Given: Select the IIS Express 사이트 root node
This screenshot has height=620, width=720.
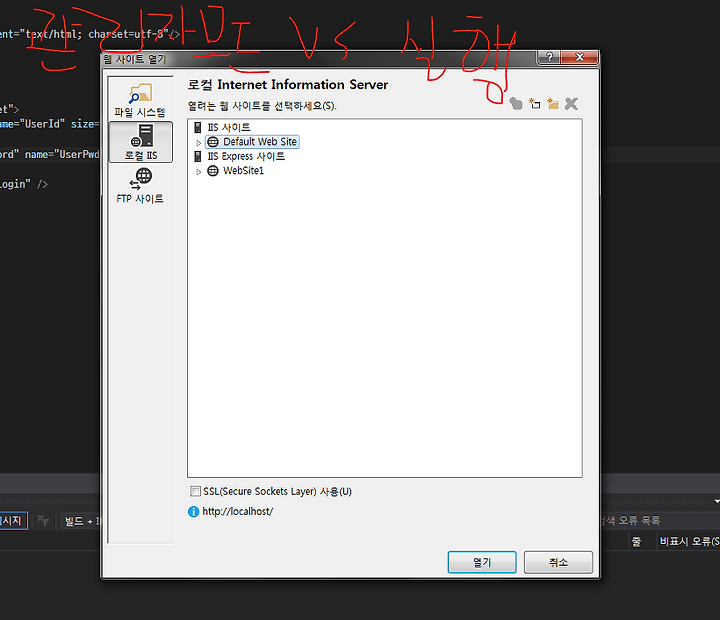Looking at the screenshot, I should [x=239, y=157].
